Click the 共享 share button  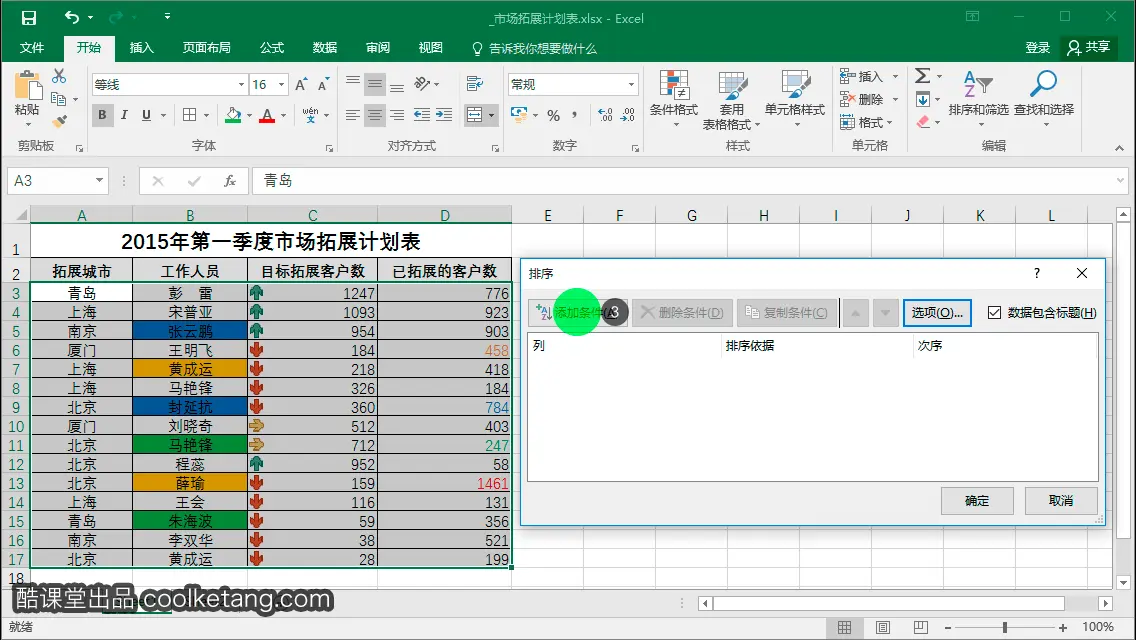pos(1089,48)
